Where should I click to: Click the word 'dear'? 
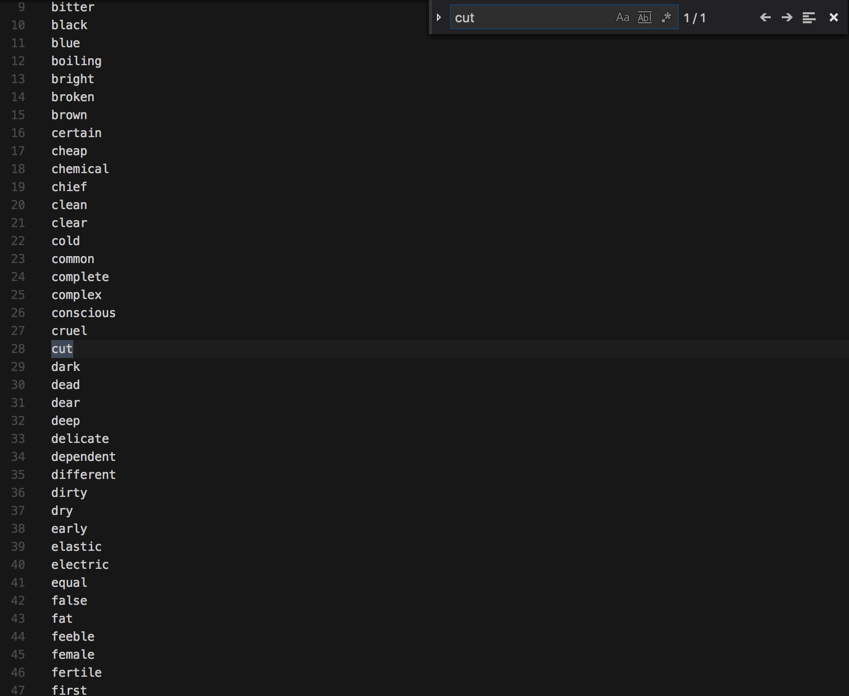click(x=66, y=402)
